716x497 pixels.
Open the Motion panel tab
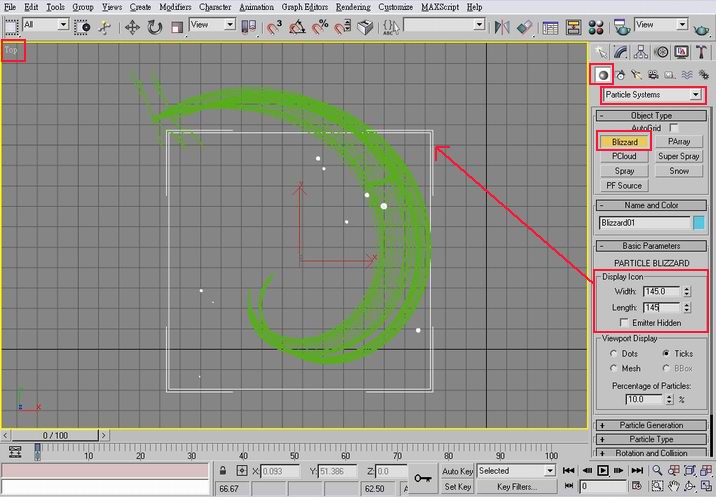661,52
